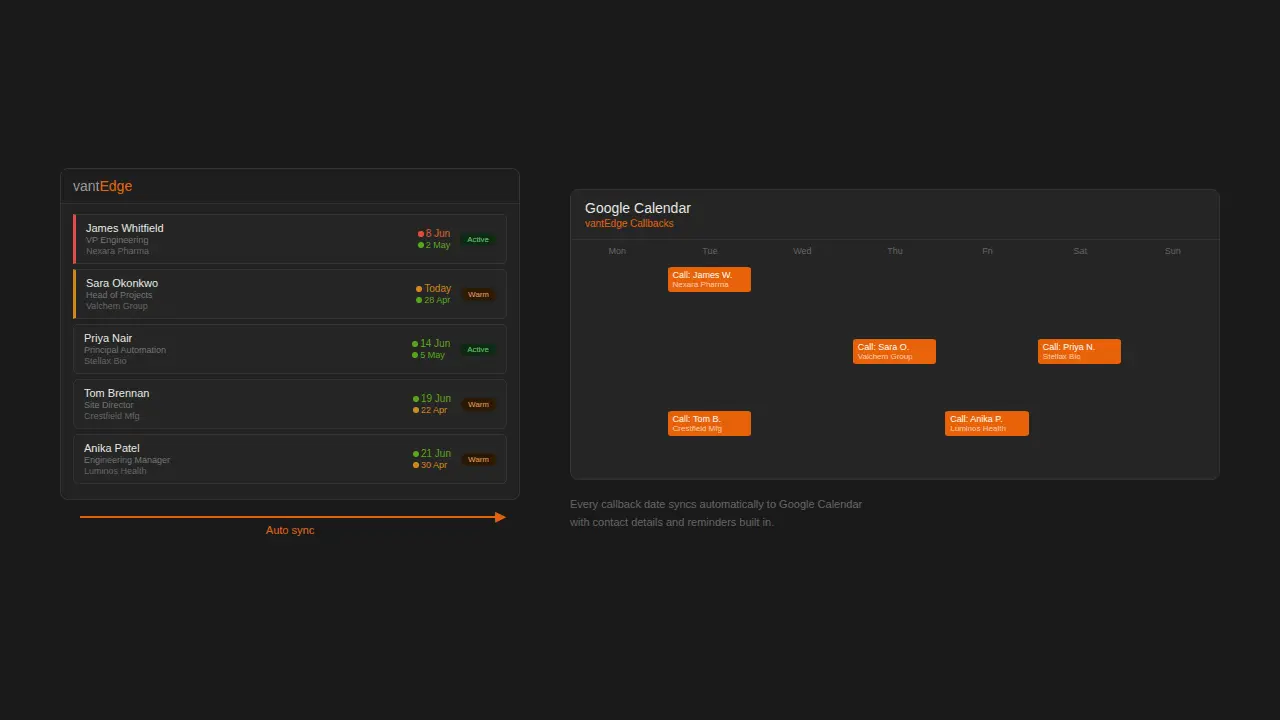Click the Google Calendar title
The width and height of the screenshot is (1280, 720).
(638, 208)
